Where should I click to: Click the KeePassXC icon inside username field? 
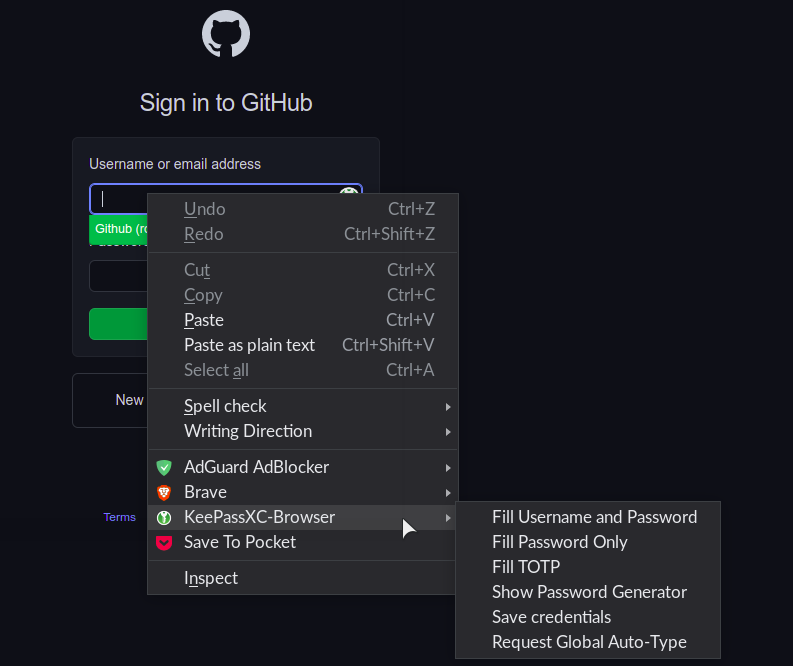tap(348, 194)
